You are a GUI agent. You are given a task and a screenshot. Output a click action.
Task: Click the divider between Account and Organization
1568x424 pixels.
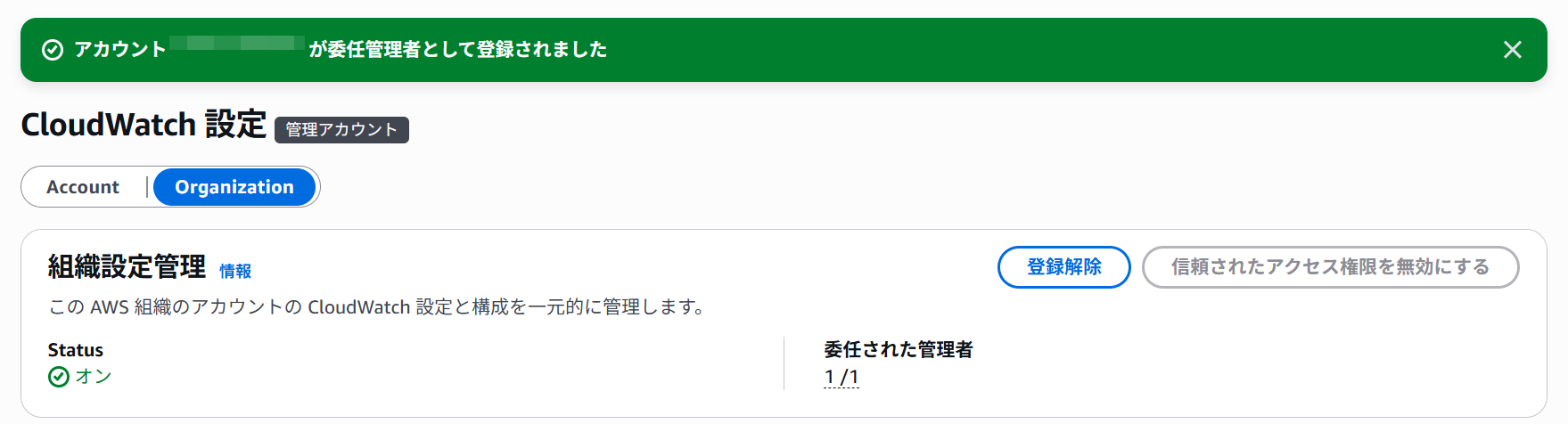pos(147,187)
